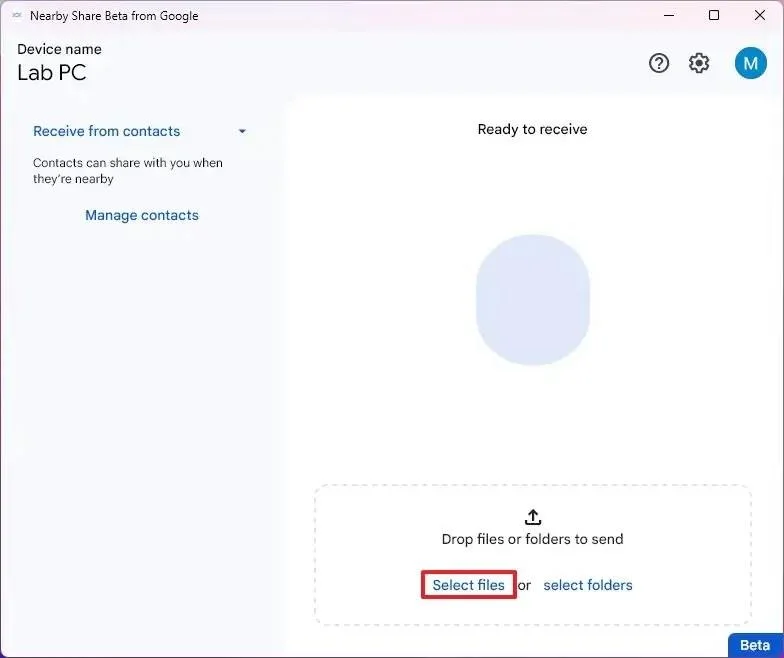Click the Nearby Share app icon in title bar

point(16,16)
